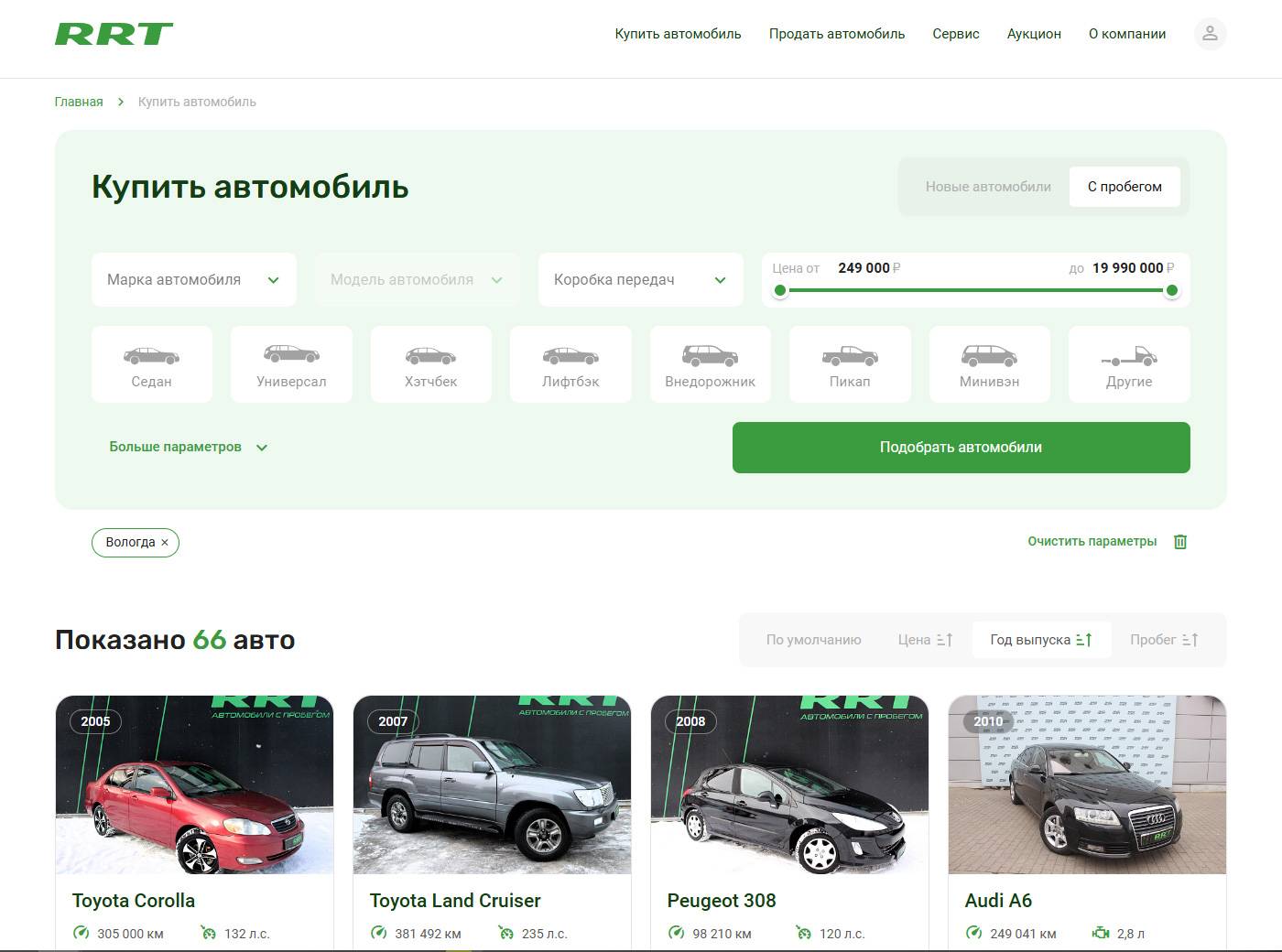This screenshot has height=952, width=1282.
Task: Click the Peugeot 308 title
Action: pos(722,901)
